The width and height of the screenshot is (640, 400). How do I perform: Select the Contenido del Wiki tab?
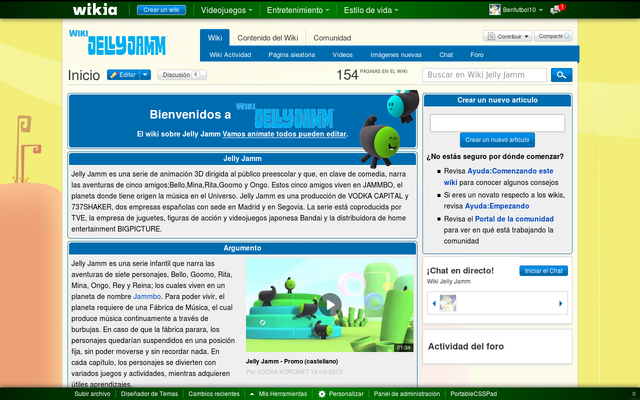pos(268,38)
